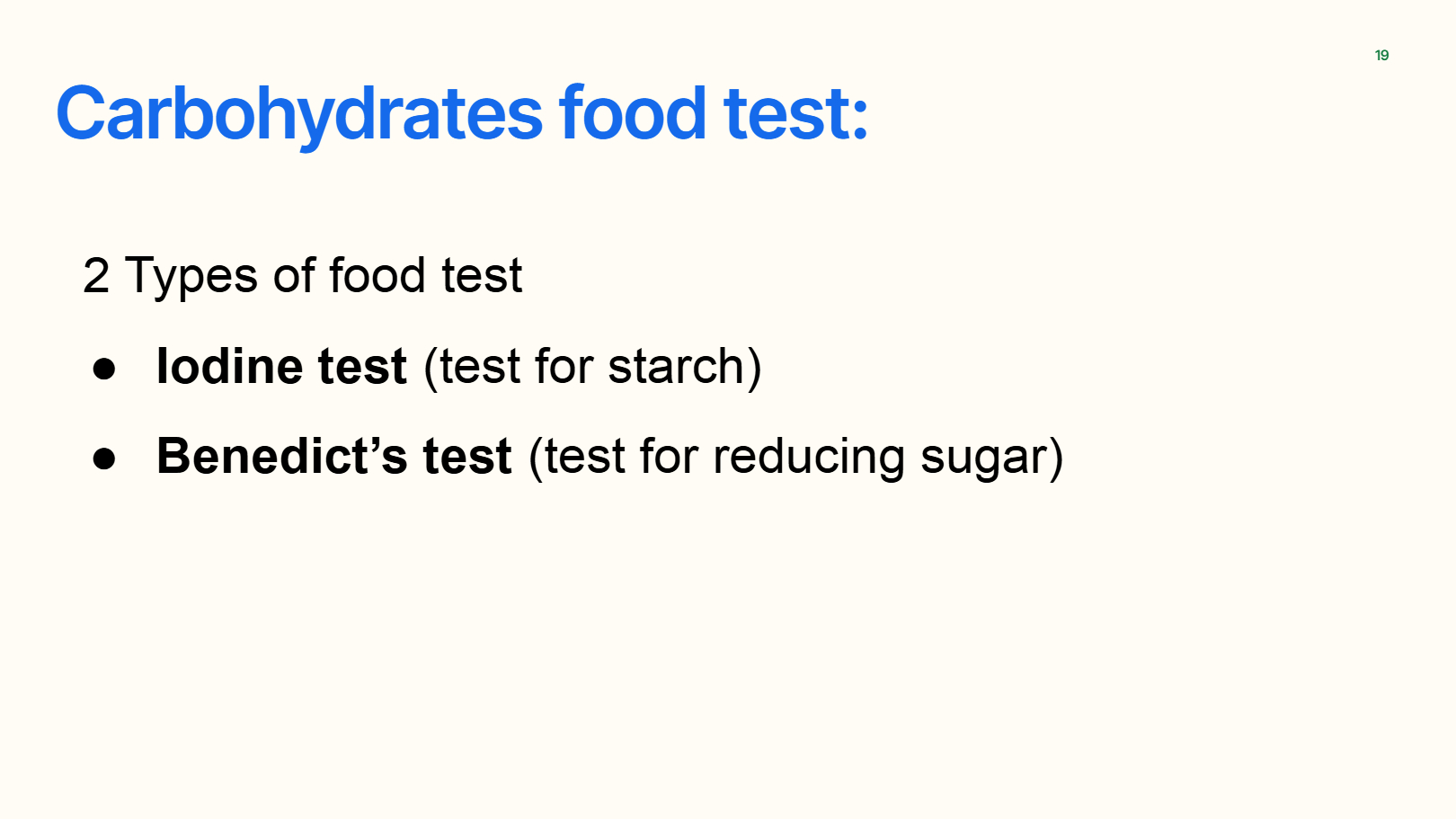
Task: Click "food" in the black subtitle line
Action: 377,276
